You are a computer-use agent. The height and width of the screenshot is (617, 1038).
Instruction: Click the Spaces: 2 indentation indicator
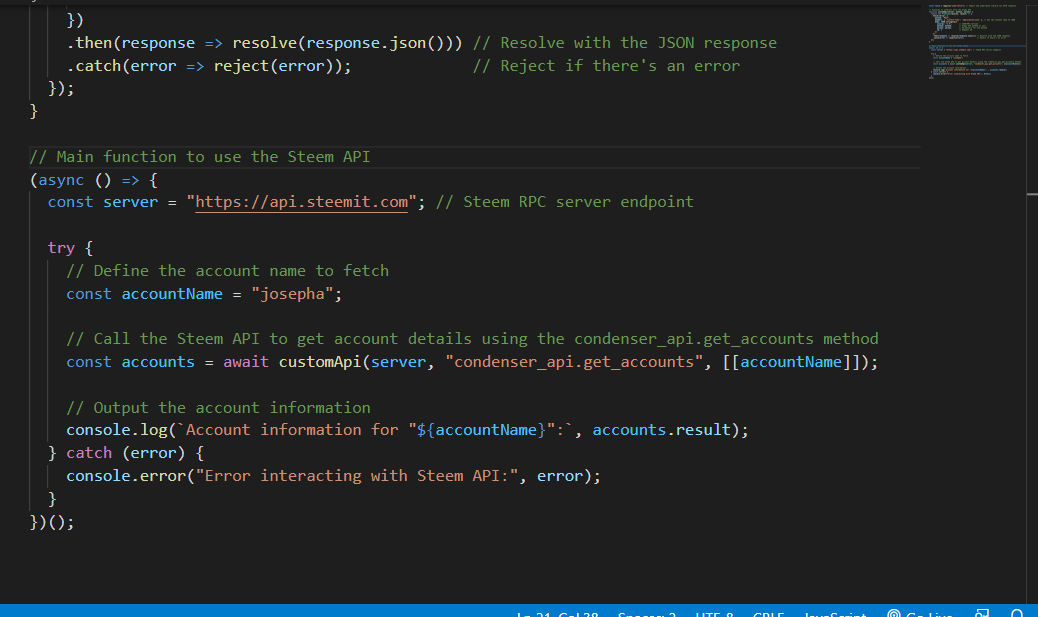(x=647, y=614)
